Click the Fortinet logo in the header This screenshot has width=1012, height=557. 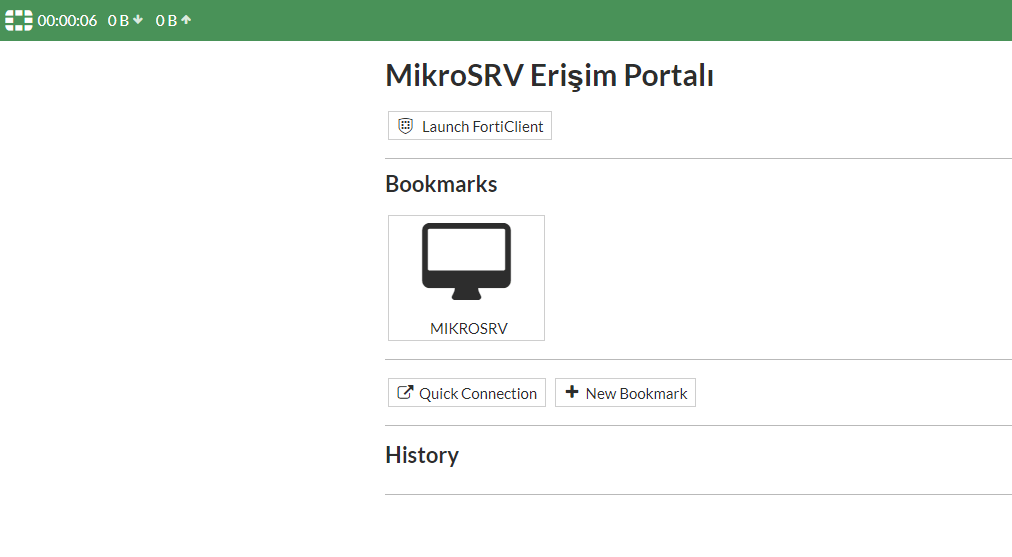(x=19, y=20)
